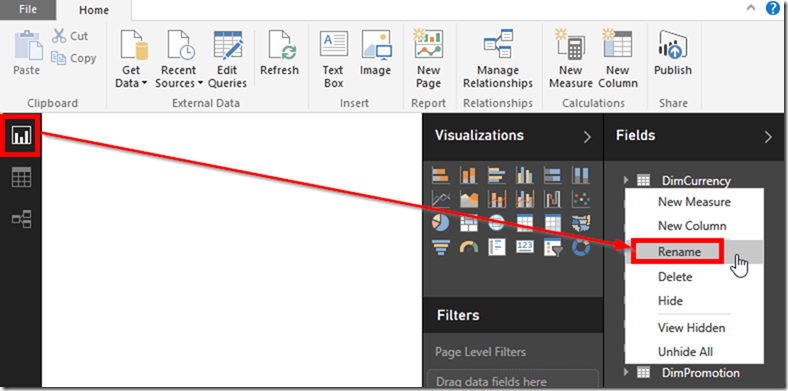This screenshot has width=788, height=391.
Task: Select the Stacked bar chart visualization
Action: coord(441,175)
